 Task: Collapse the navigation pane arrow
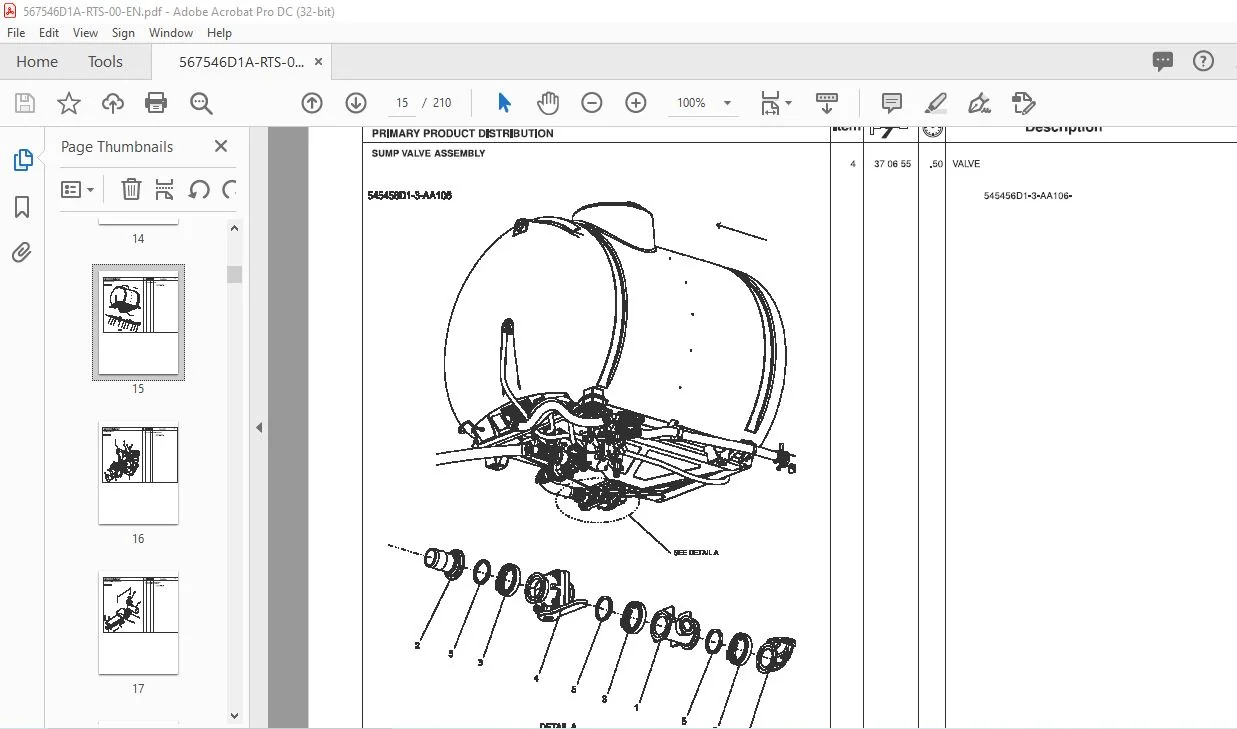259,427
